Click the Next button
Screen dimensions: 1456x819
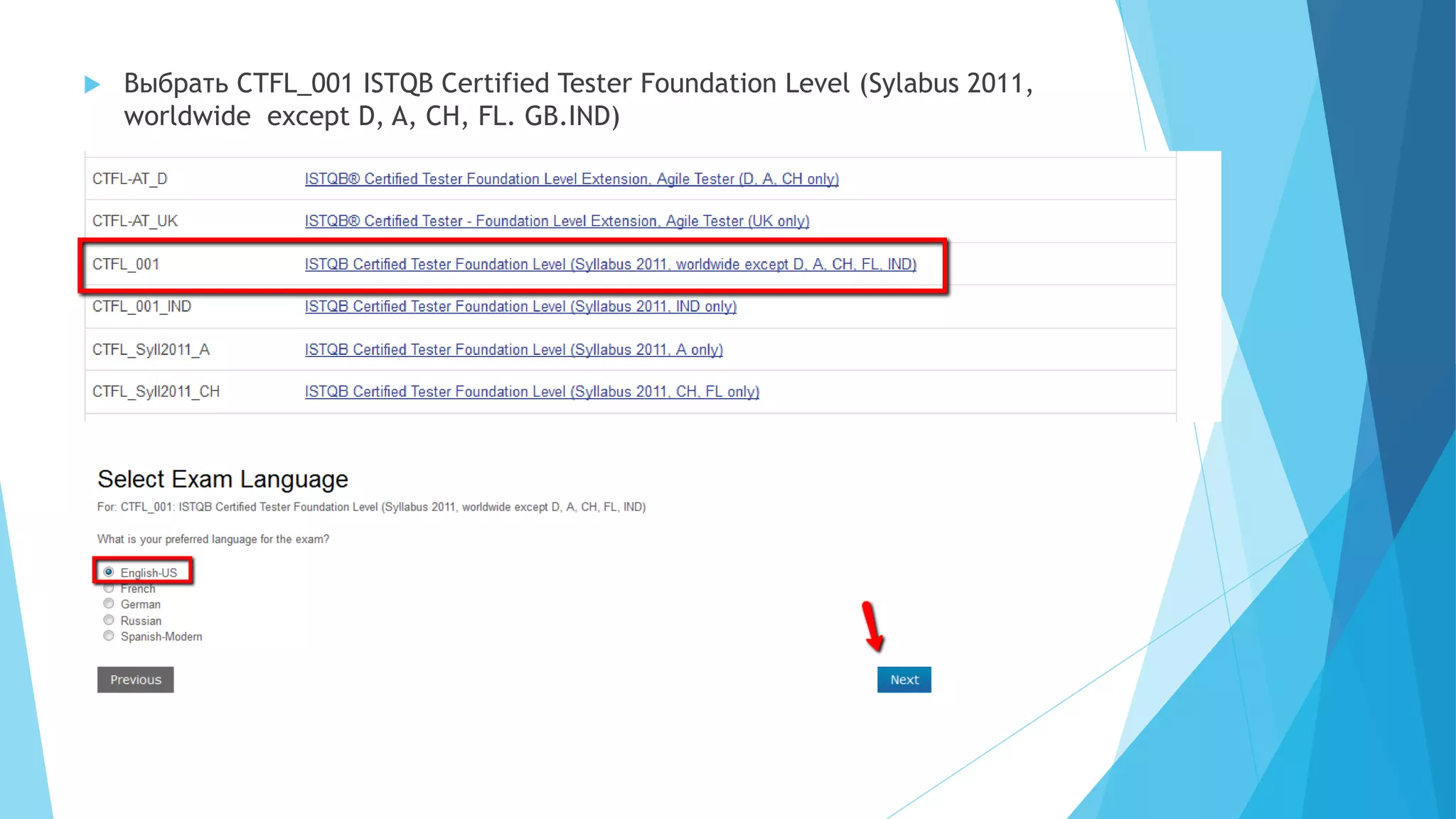tap(904, 680)
